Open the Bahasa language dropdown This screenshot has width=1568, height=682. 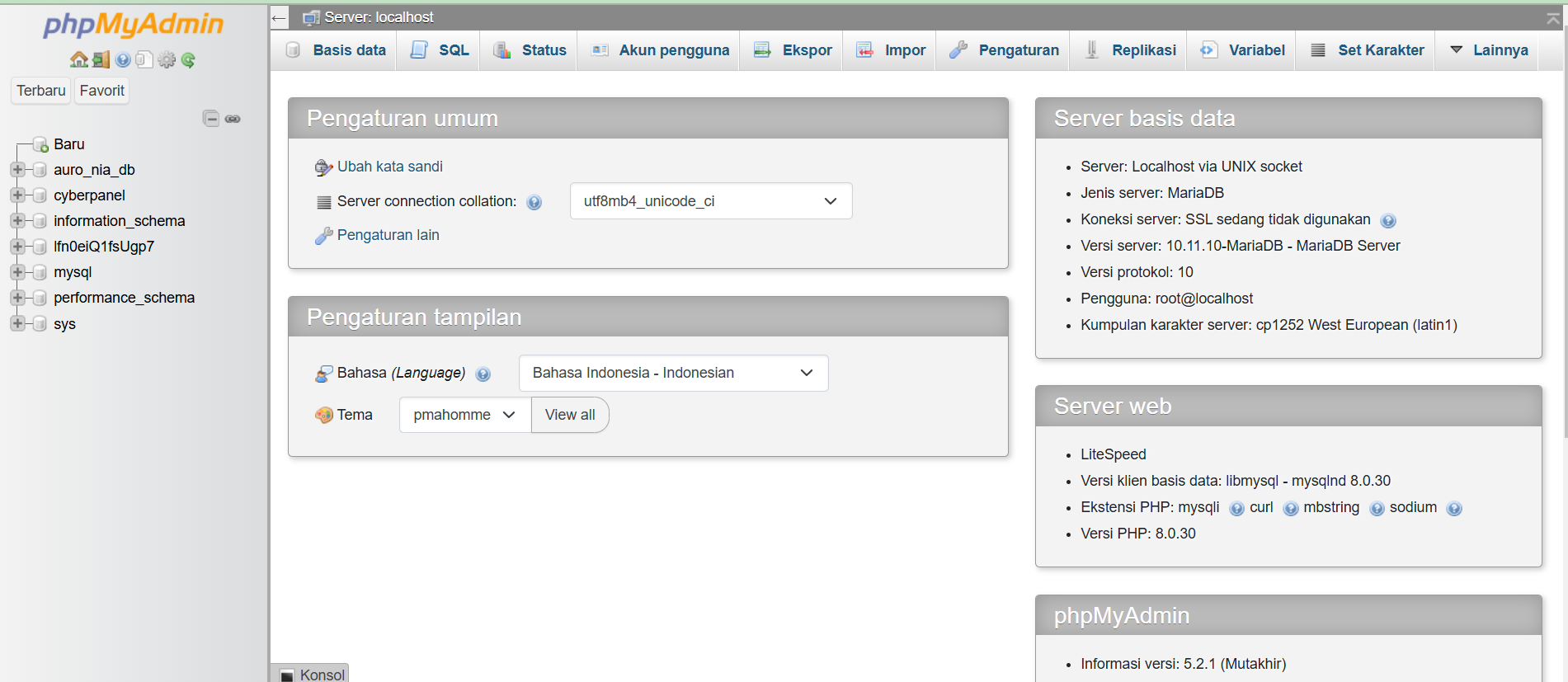pos(673,373)
